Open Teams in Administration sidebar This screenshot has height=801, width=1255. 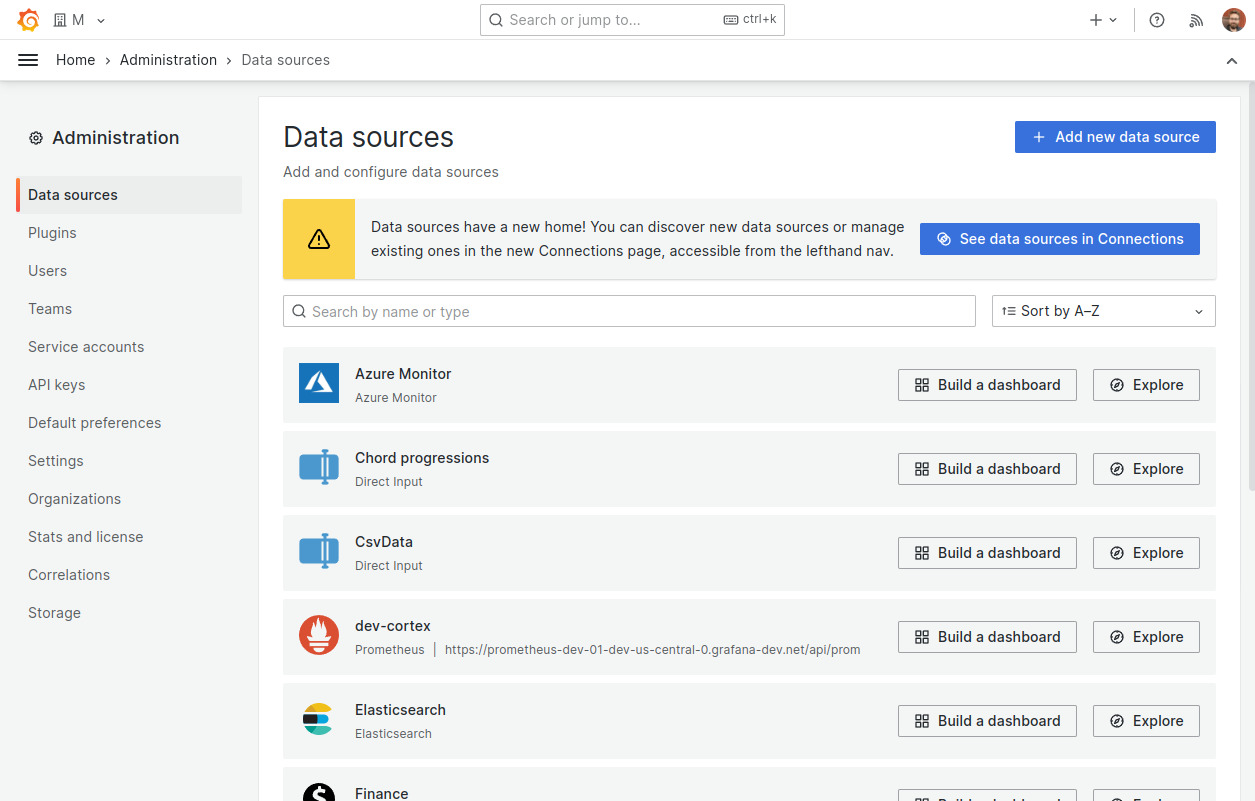50,309
